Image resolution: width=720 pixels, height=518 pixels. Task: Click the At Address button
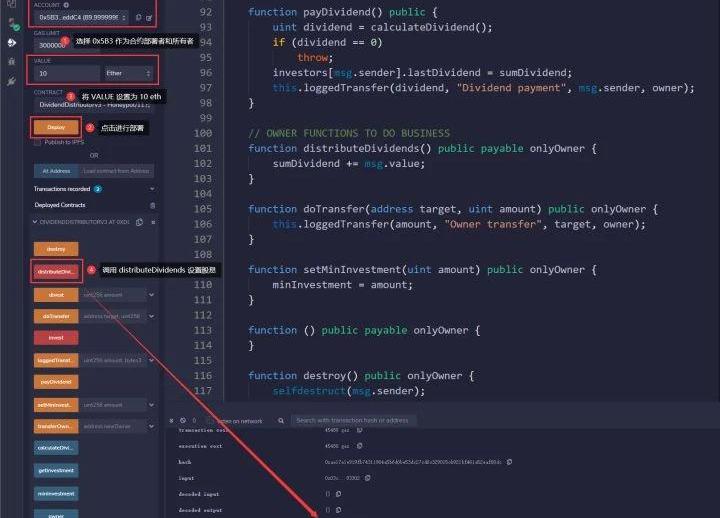56,171
